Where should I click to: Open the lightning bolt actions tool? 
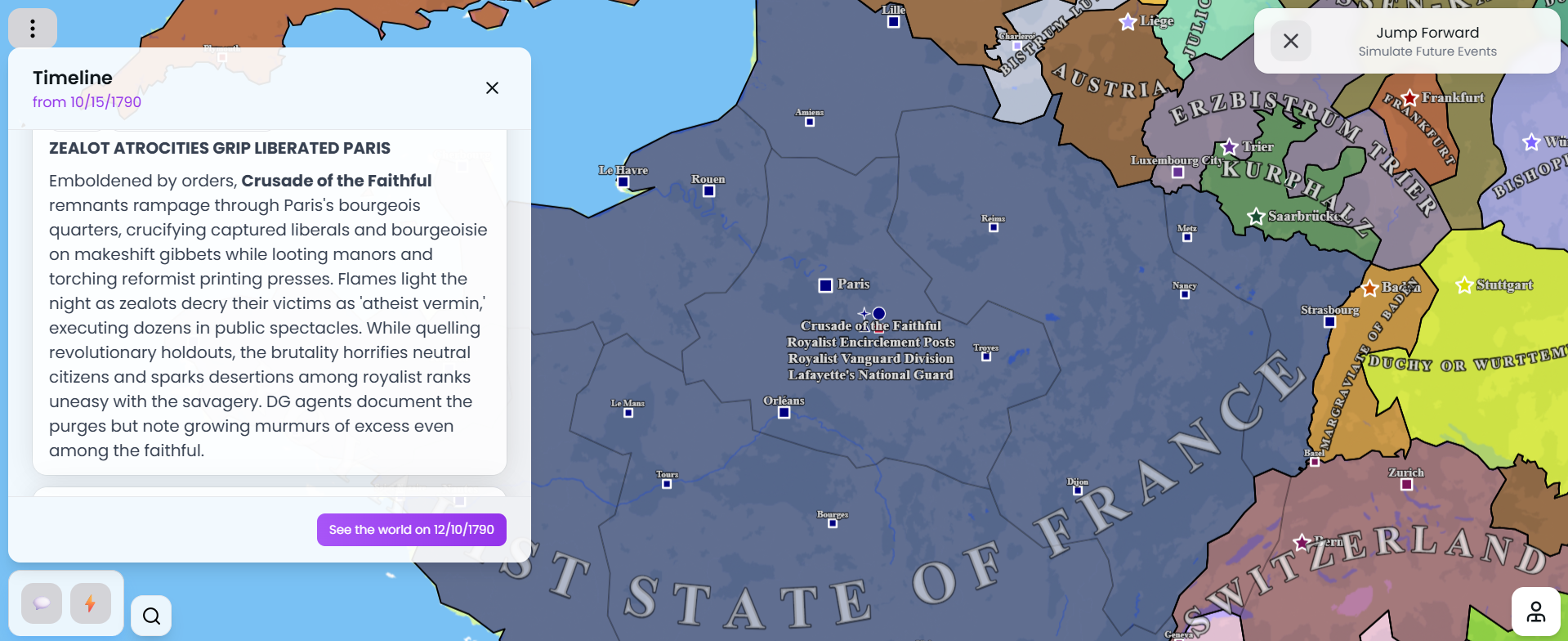point(91,603)
